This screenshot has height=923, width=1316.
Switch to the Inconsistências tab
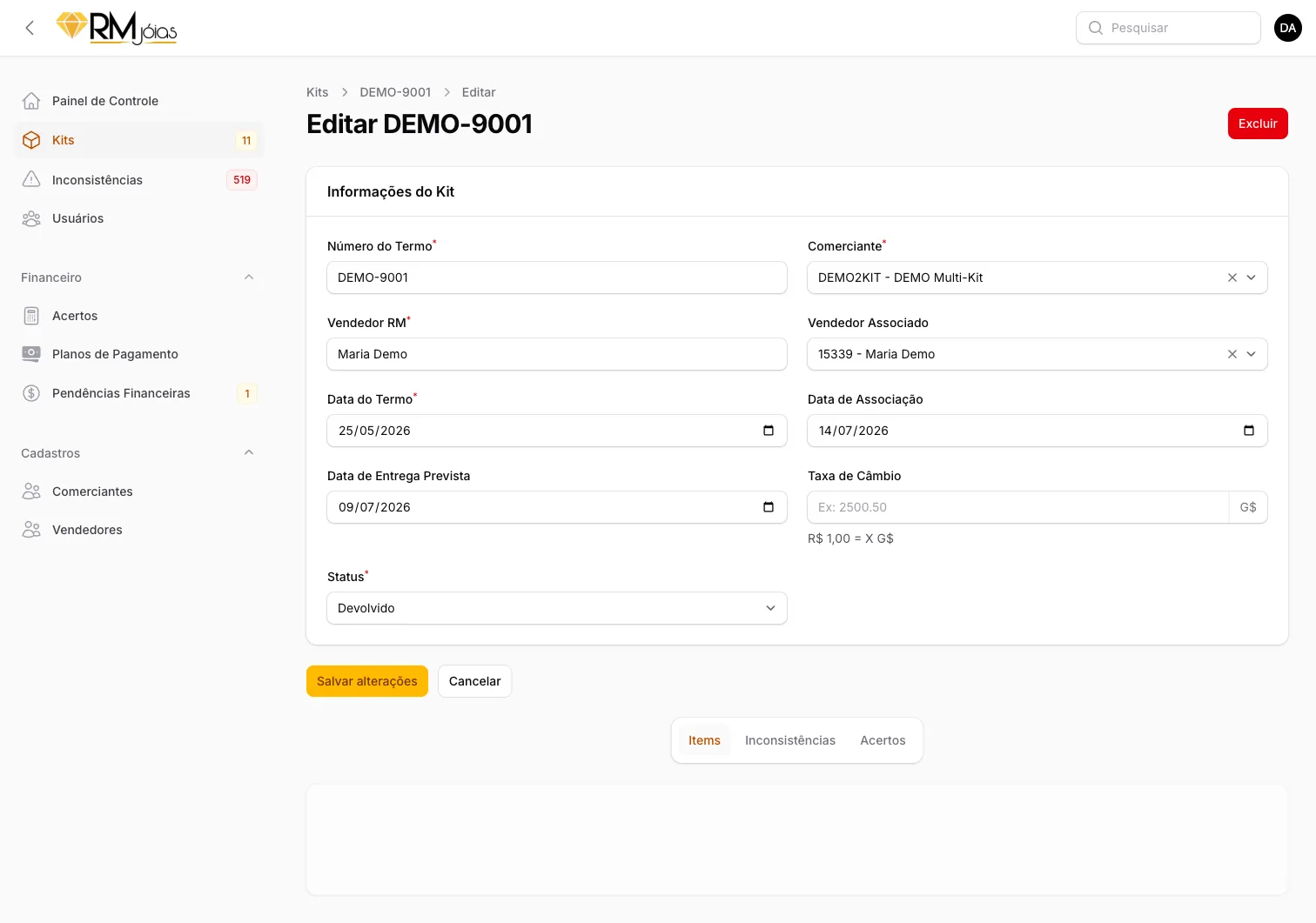point(790,740)
